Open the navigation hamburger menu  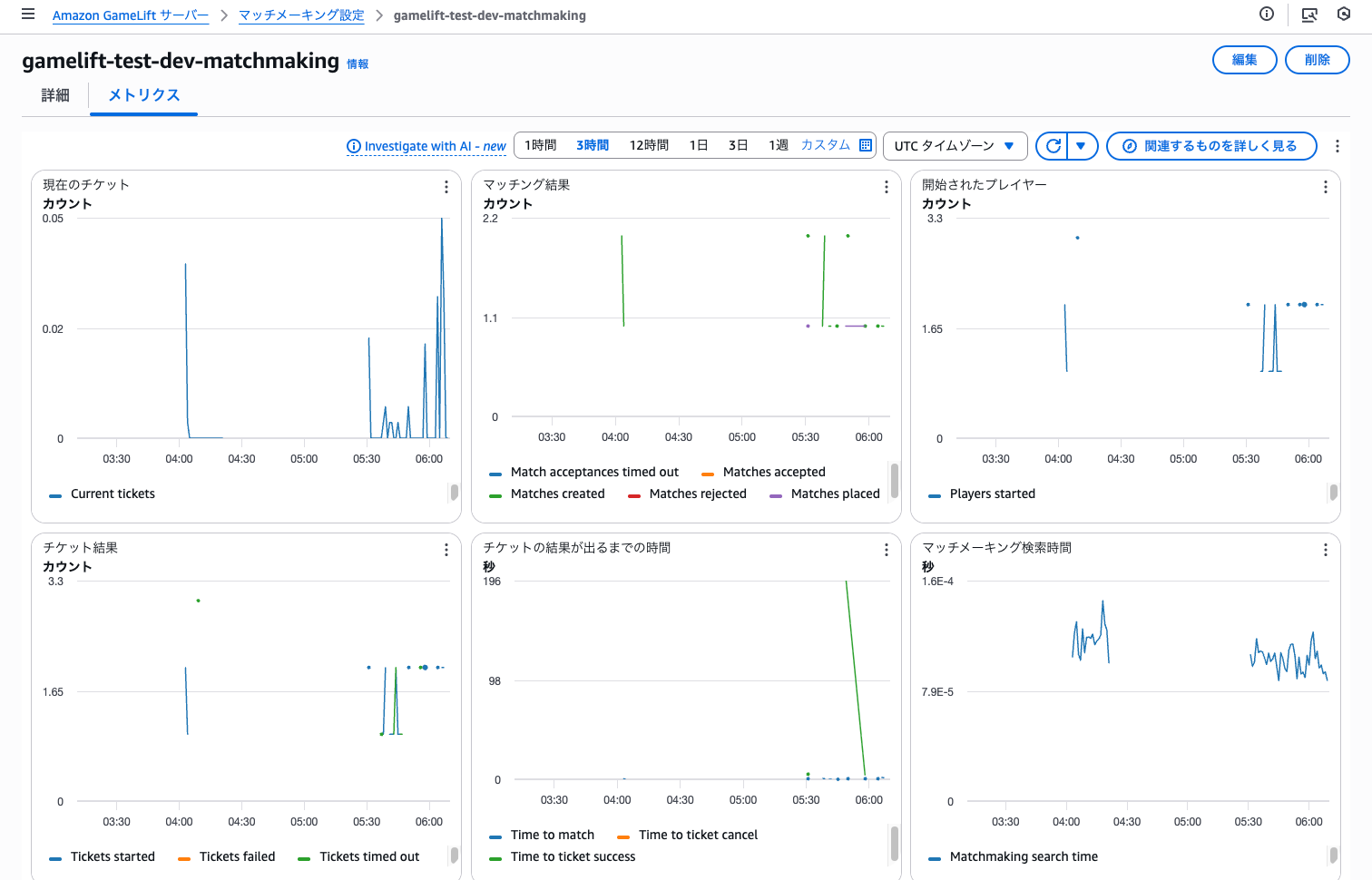(24, 15)
